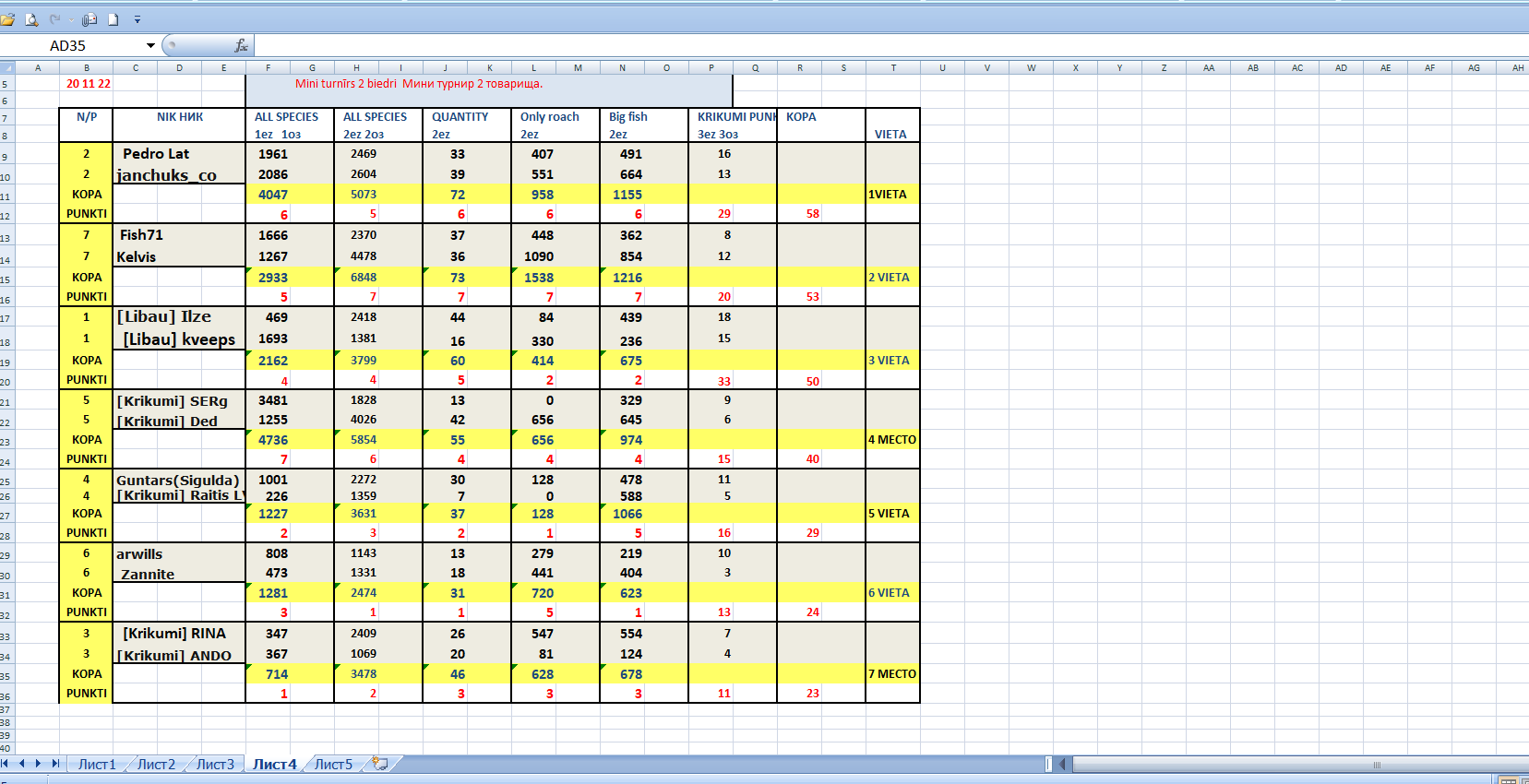
Task: Create a new blank workbook icon
Action: pyautogui.click(x=113, y=19)
